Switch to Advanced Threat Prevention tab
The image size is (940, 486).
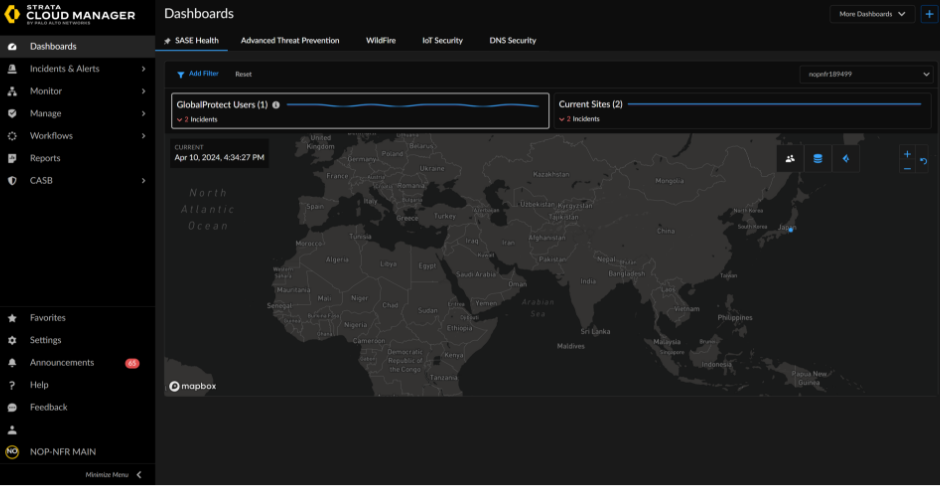pos(290,41)
